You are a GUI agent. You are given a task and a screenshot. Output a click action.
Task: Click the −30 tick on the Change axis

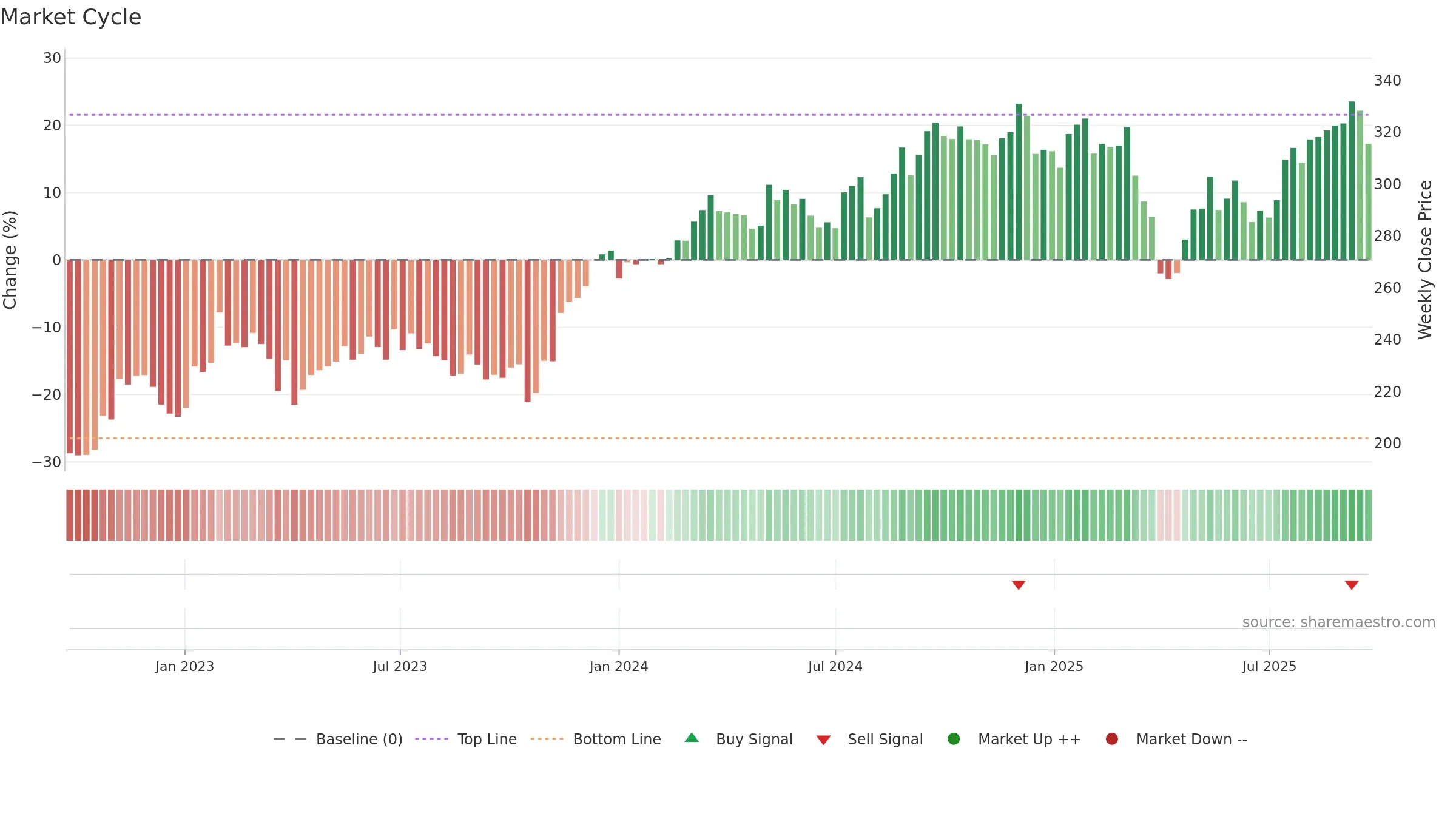coord(47,462)
